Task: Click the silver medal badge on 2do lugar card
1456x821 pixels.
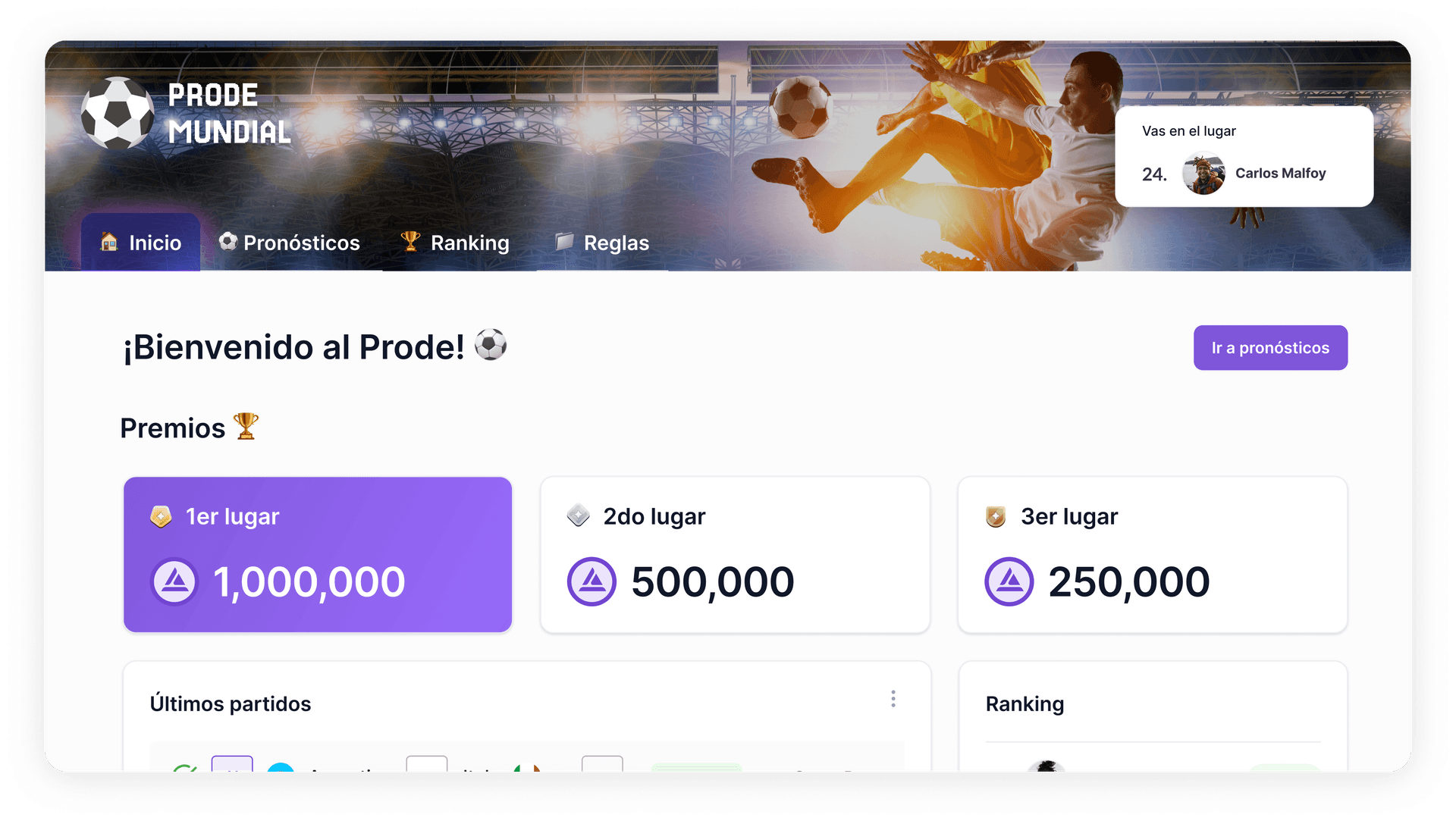Action: tap(579, 516)
